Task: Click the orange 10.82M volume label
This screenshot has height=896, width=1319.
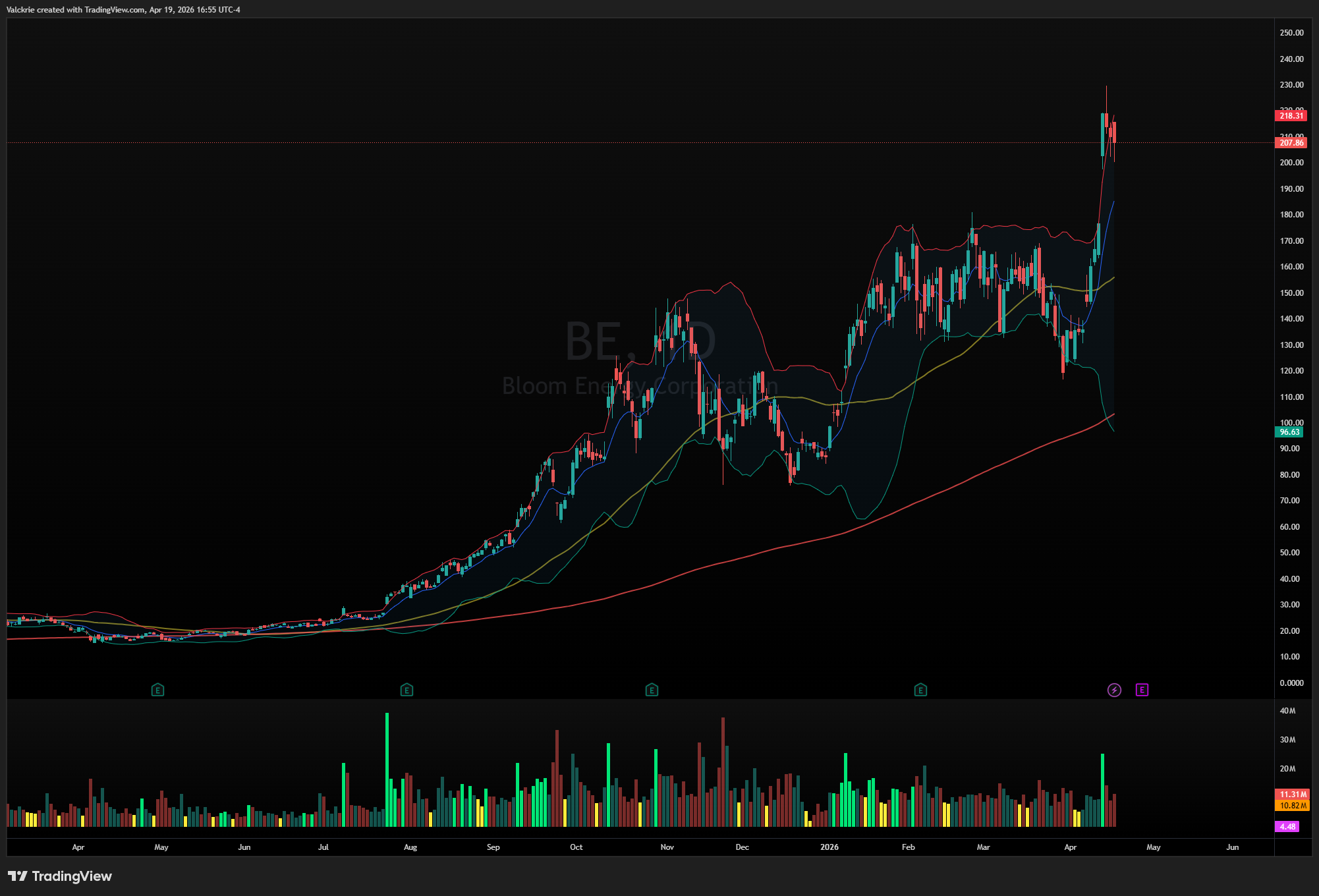Action: pyautogui.click(x=1293, y=805)
